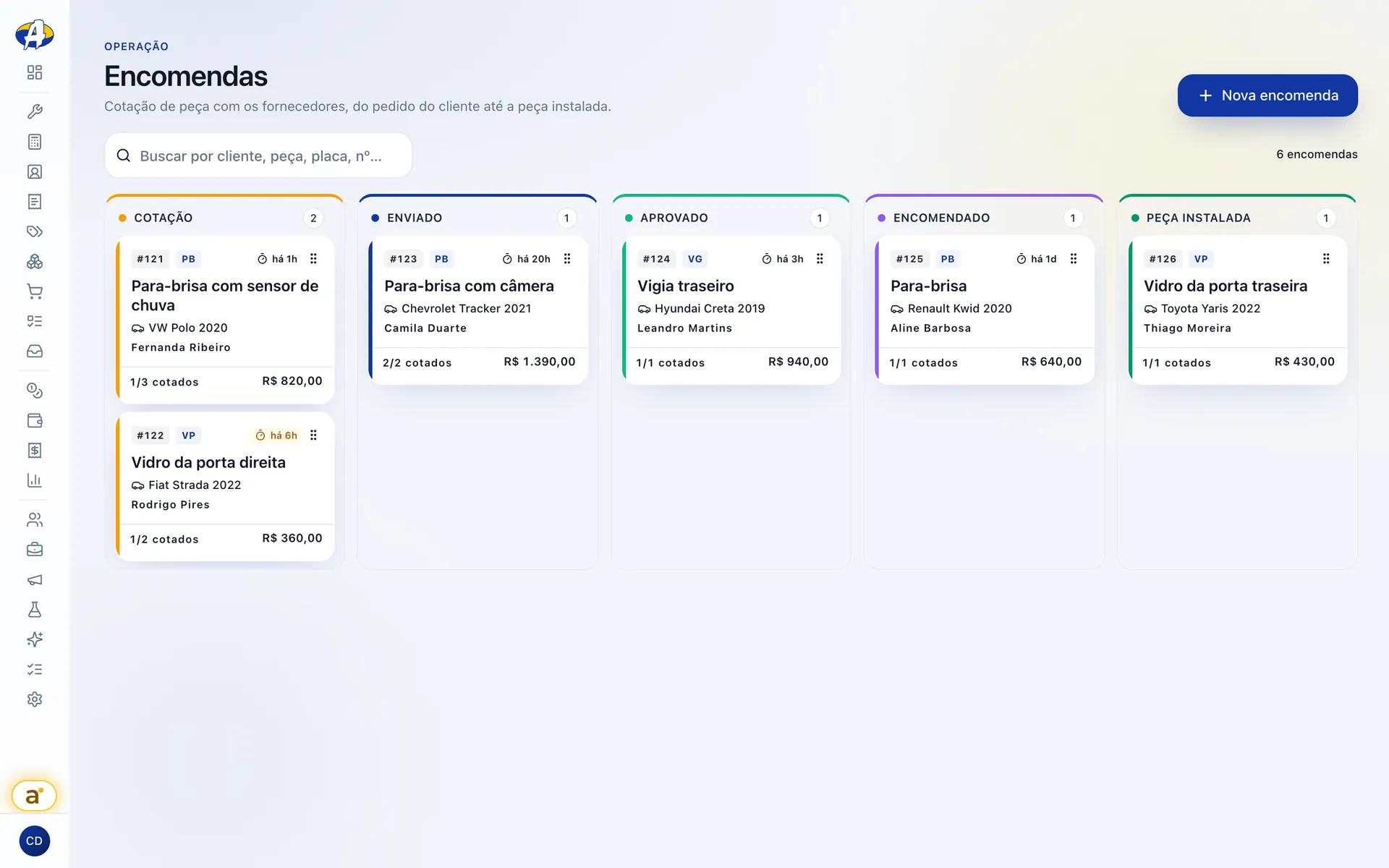Open options menu for order #121
1389x868 pixels.
[313, 259]
